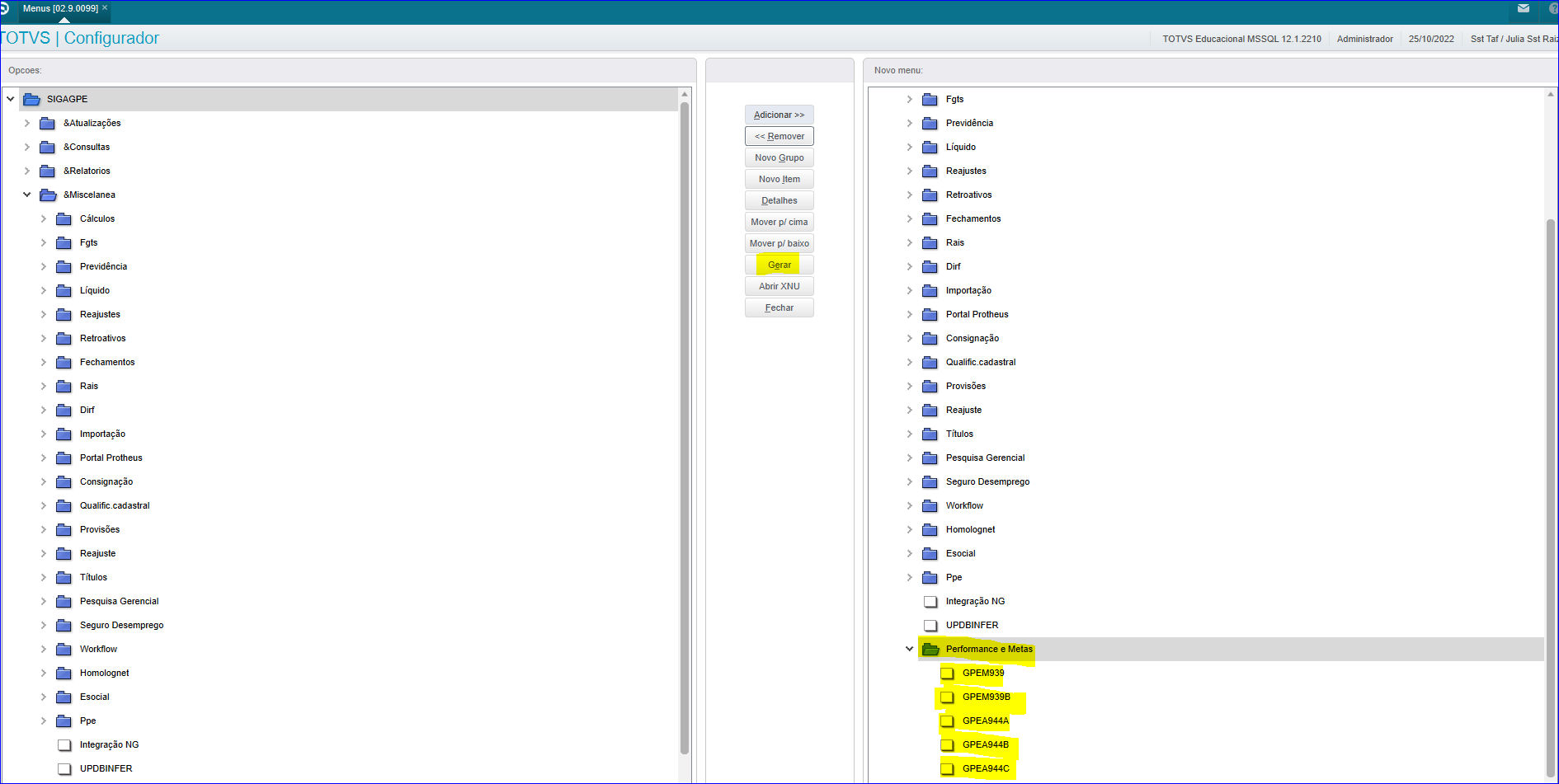The width and height of the screenshot is (1559, 784).
Task: Click the mail envelope icon in title bar
Action: tap(1524, 8)
